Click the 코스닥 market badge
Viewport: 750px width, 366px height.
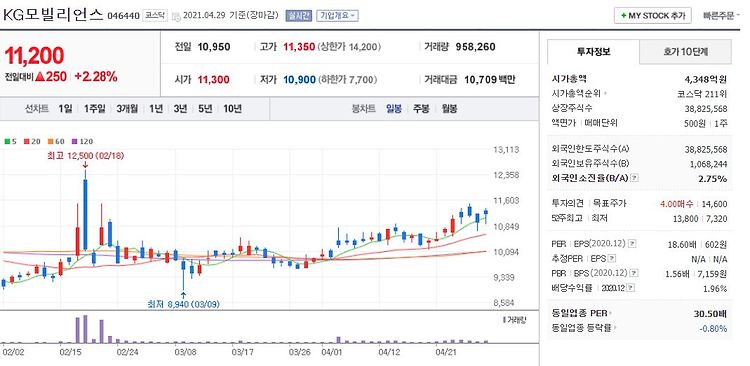(155, 16)
